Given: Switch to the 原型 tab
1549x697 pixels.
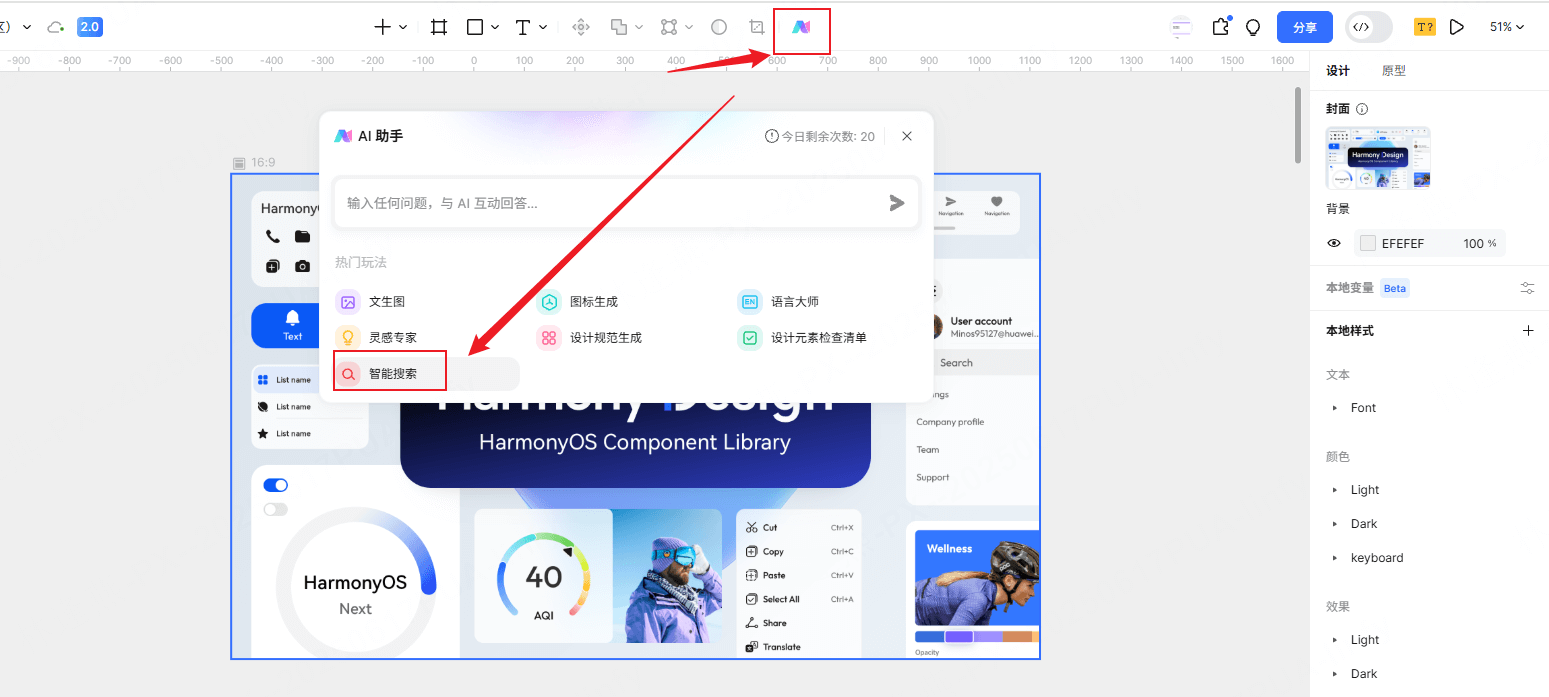Looking at the screenshot, I should click(x=1393, y=71).
